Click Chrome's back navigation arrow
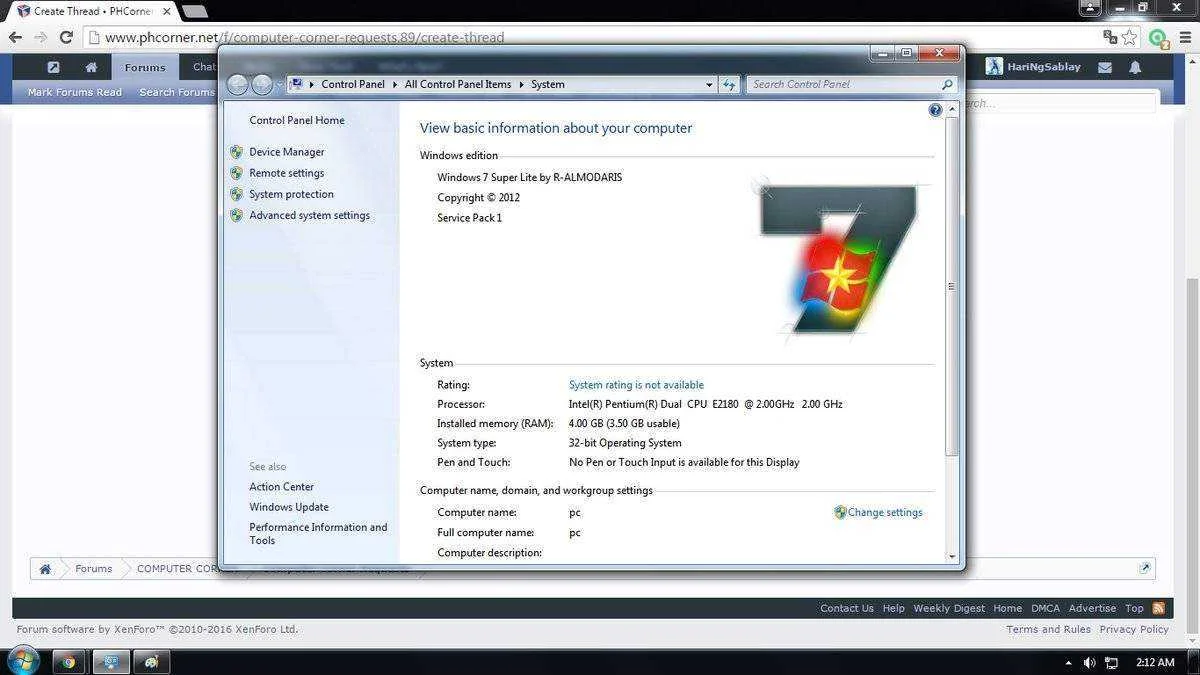 [15, 37]
